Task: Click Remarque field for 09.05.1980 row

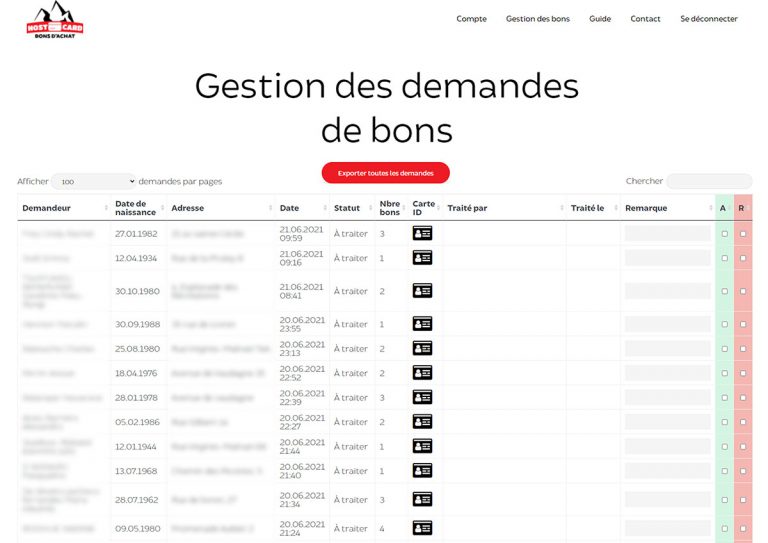Action: 667,528
